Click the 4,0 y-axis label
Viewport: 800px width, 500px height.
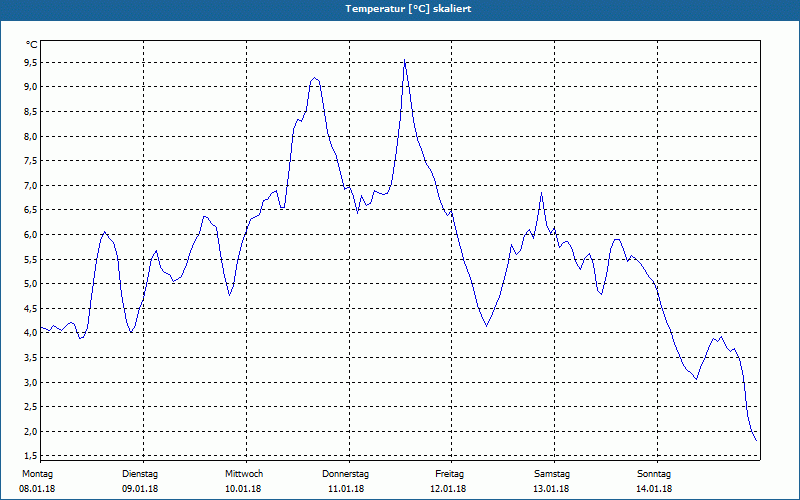pos(31,333)
